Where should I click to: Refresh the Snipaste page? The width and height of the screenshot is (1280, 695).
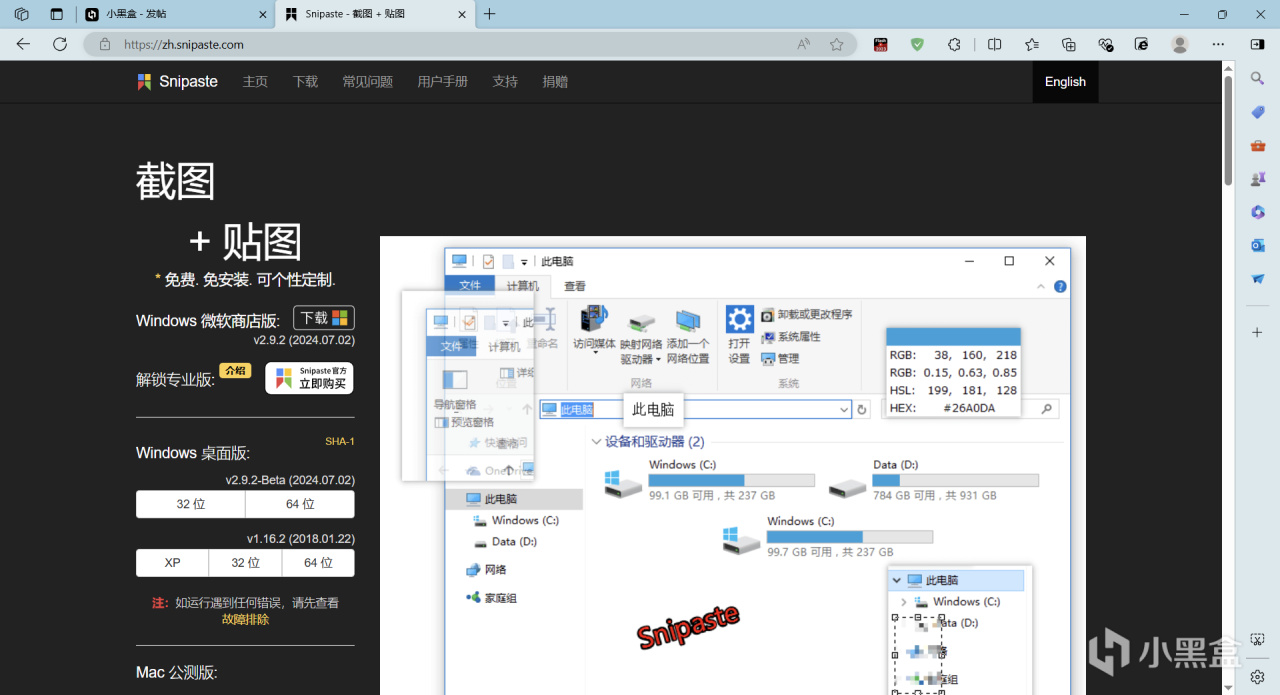pos(60,44)
